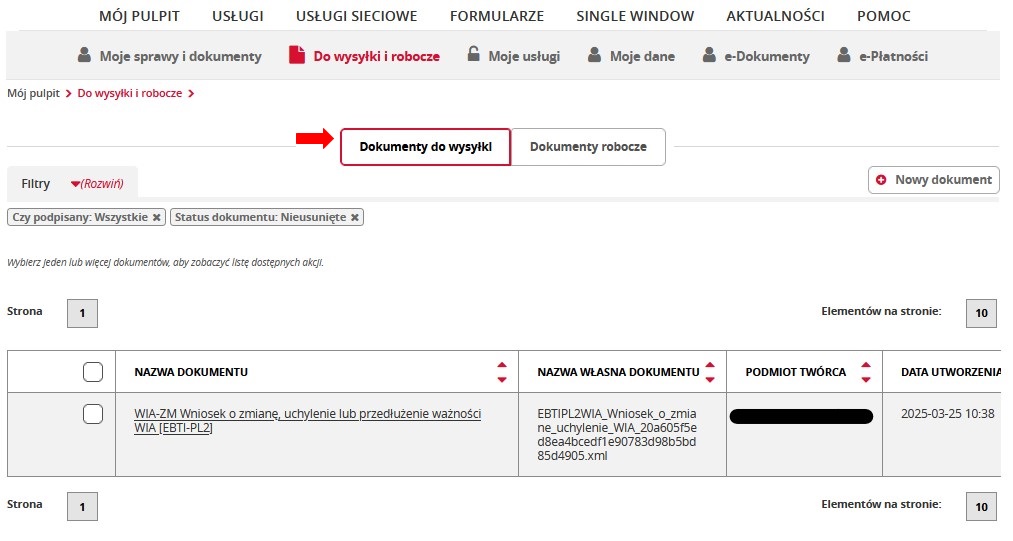Expand the Filtry section via Rozwiń

[97, 184]
